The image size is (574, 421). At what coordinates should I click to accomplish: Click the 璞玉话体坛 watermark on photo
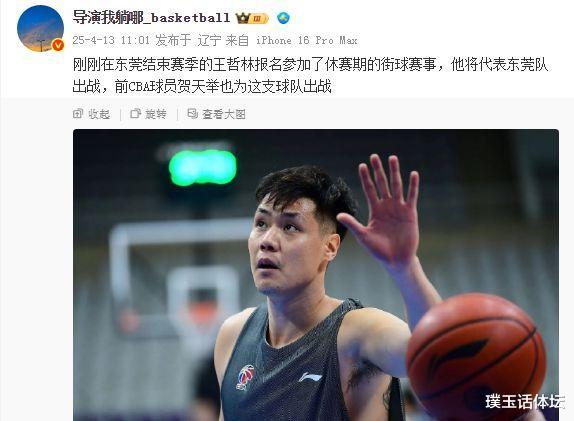[x=525, y=402]
